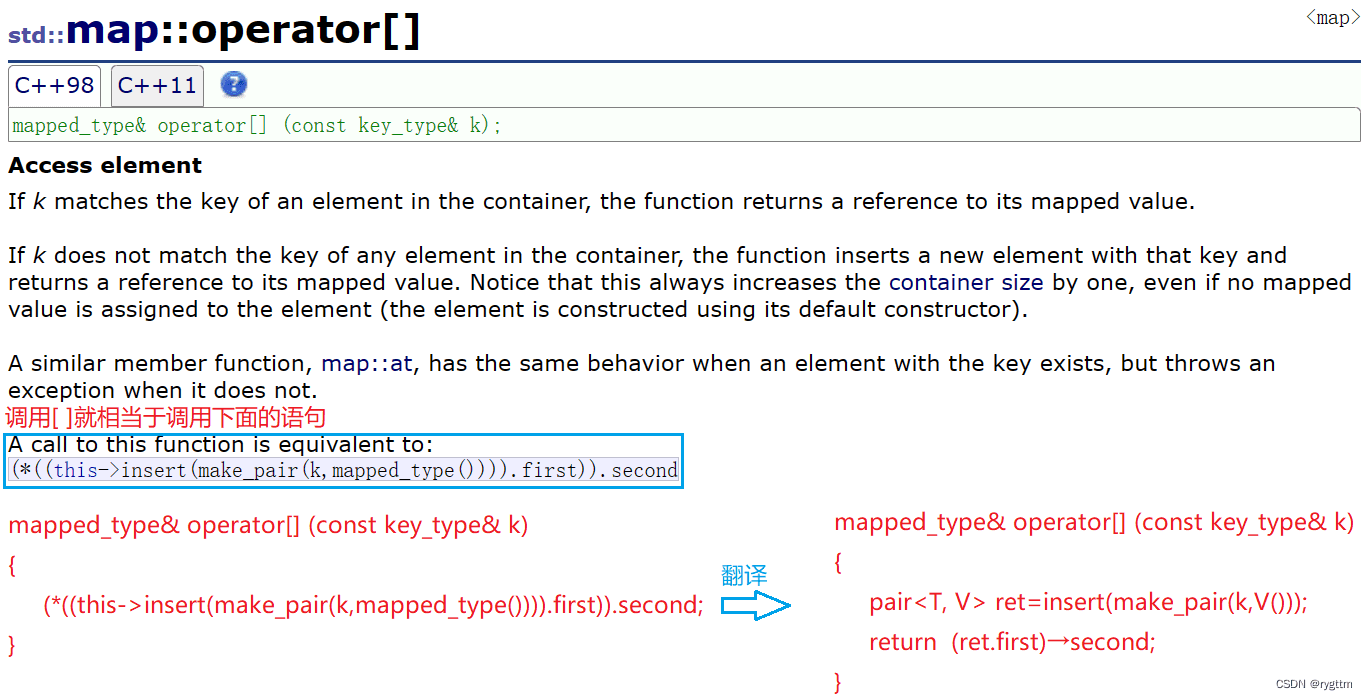Click the highlighted insert(make_pair) equivalent code line

(x=344, y=470)
